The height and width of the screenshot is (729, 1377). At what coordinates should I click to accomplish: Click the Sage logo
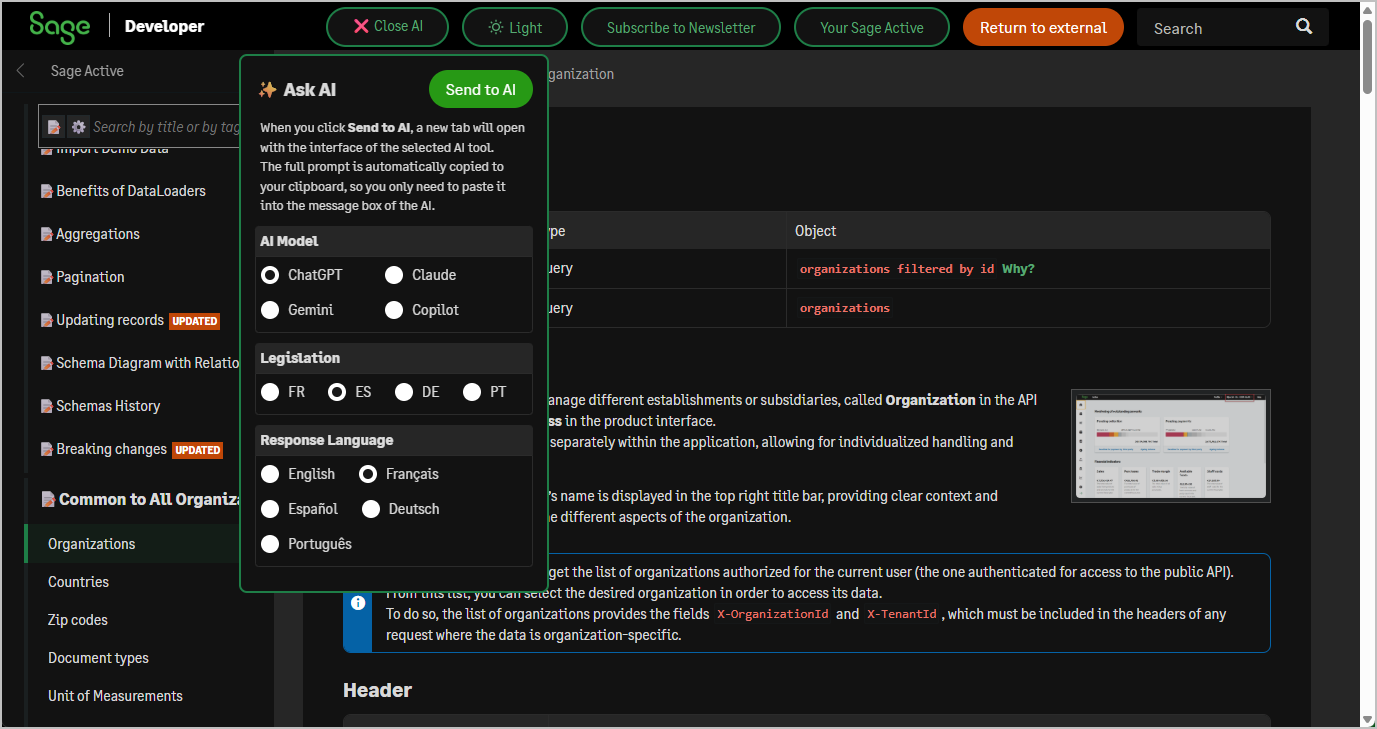pyautogui.click(x=59, y=26)
